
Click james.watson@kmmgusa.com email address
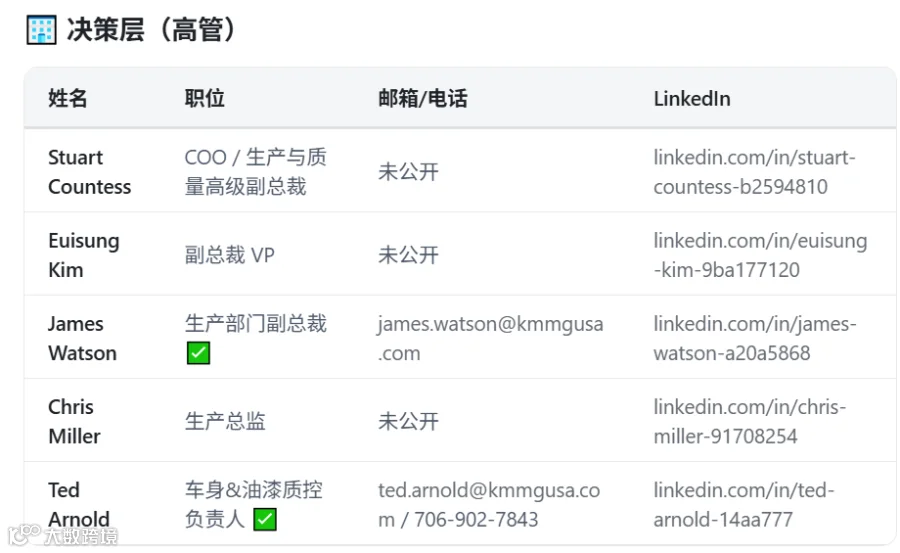click(490, 338)
